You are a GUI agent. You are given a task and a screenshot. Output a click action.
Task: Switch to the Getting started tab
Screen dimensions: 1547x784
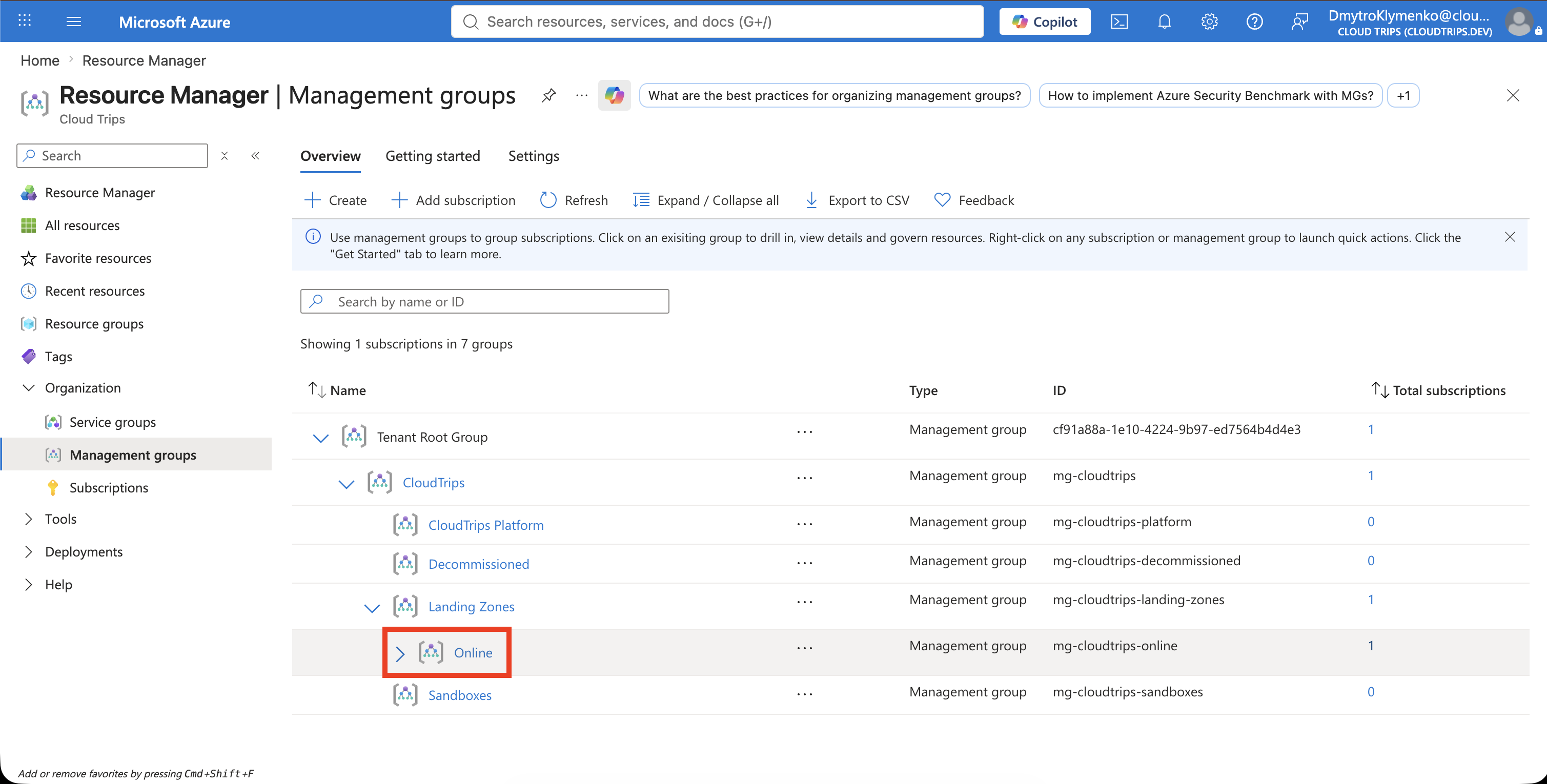click(433, 156)
